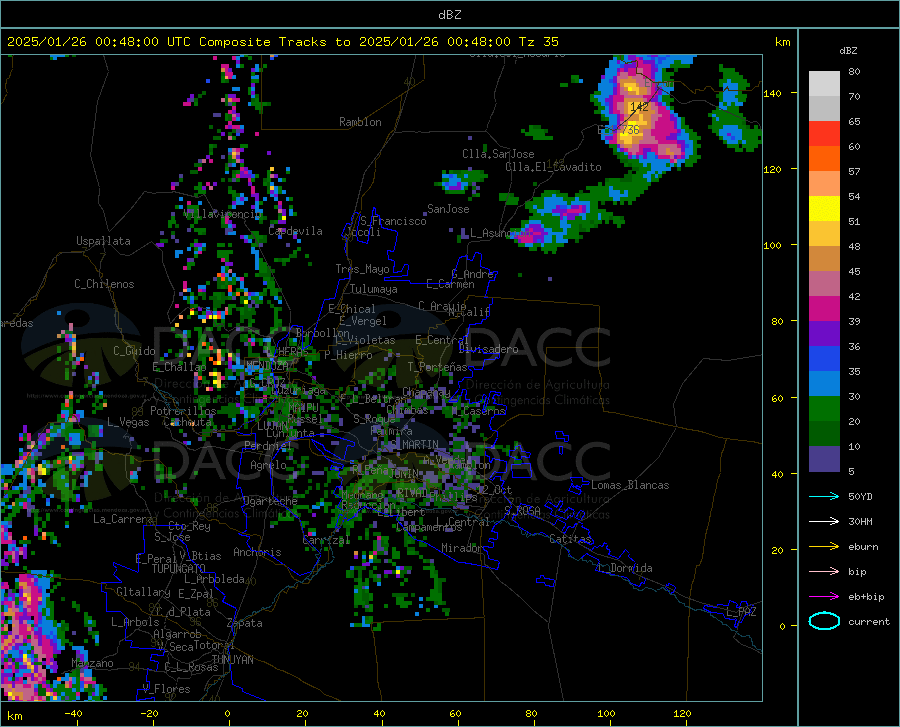The image size is (900, 727).
Task: Click the 'Zapata' map label
Action: point(245,623)
